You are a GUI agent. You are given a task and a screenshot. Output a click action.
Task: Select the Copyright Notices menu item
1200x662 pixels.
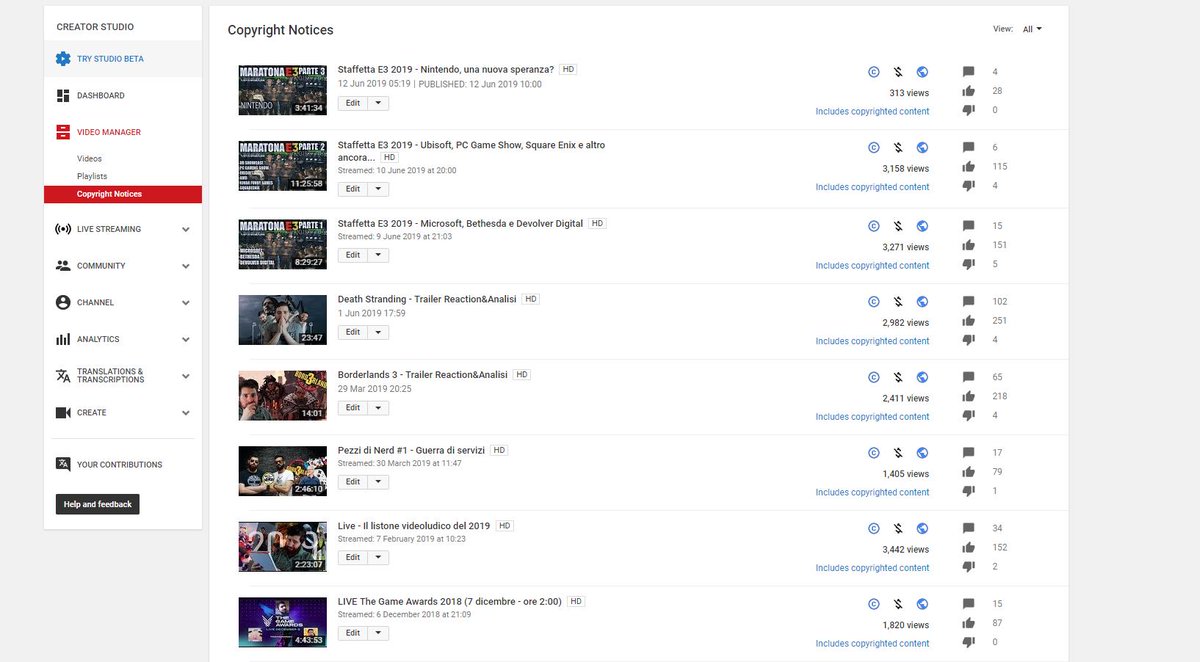point(123,194)
